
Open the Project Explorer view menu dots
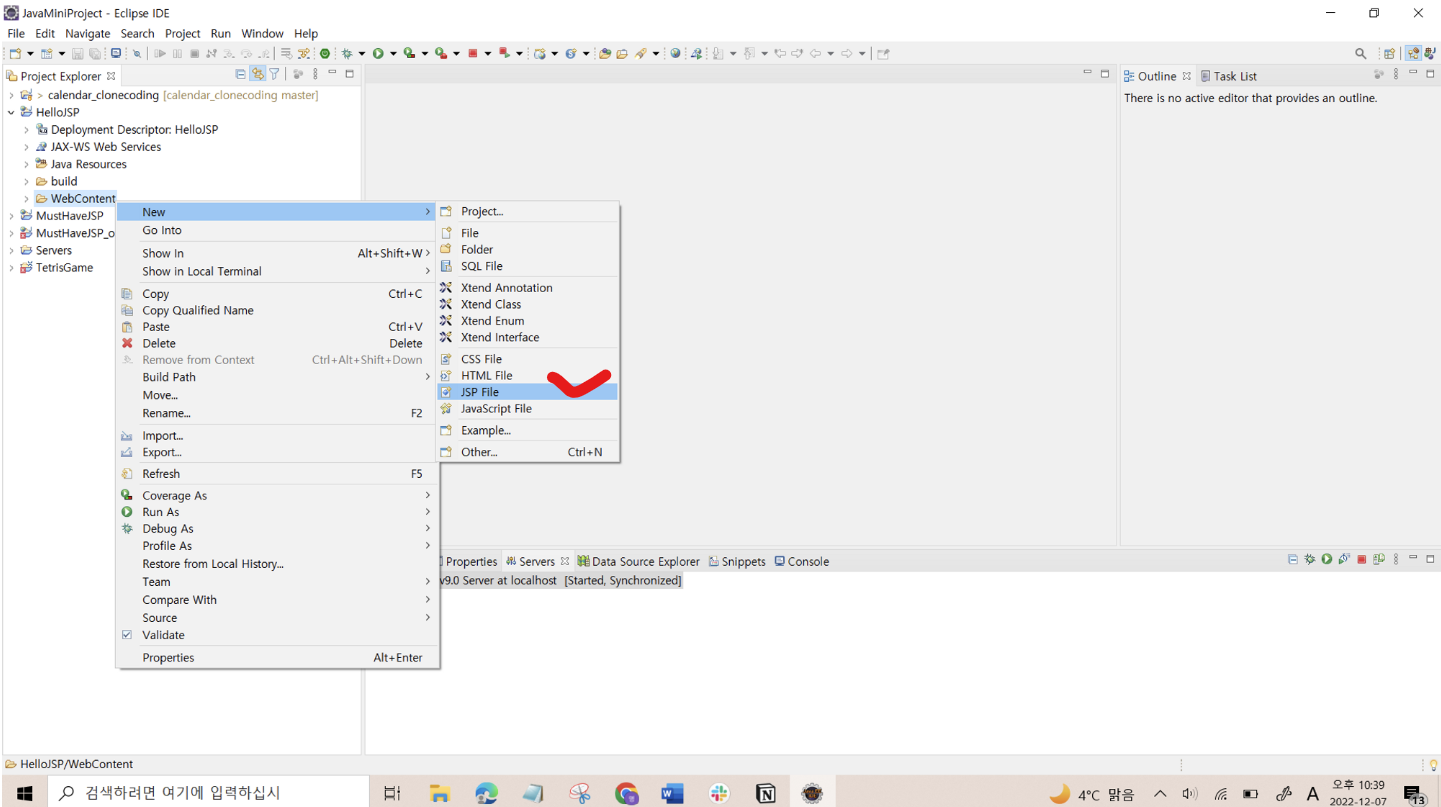click(x=315, y=74)
